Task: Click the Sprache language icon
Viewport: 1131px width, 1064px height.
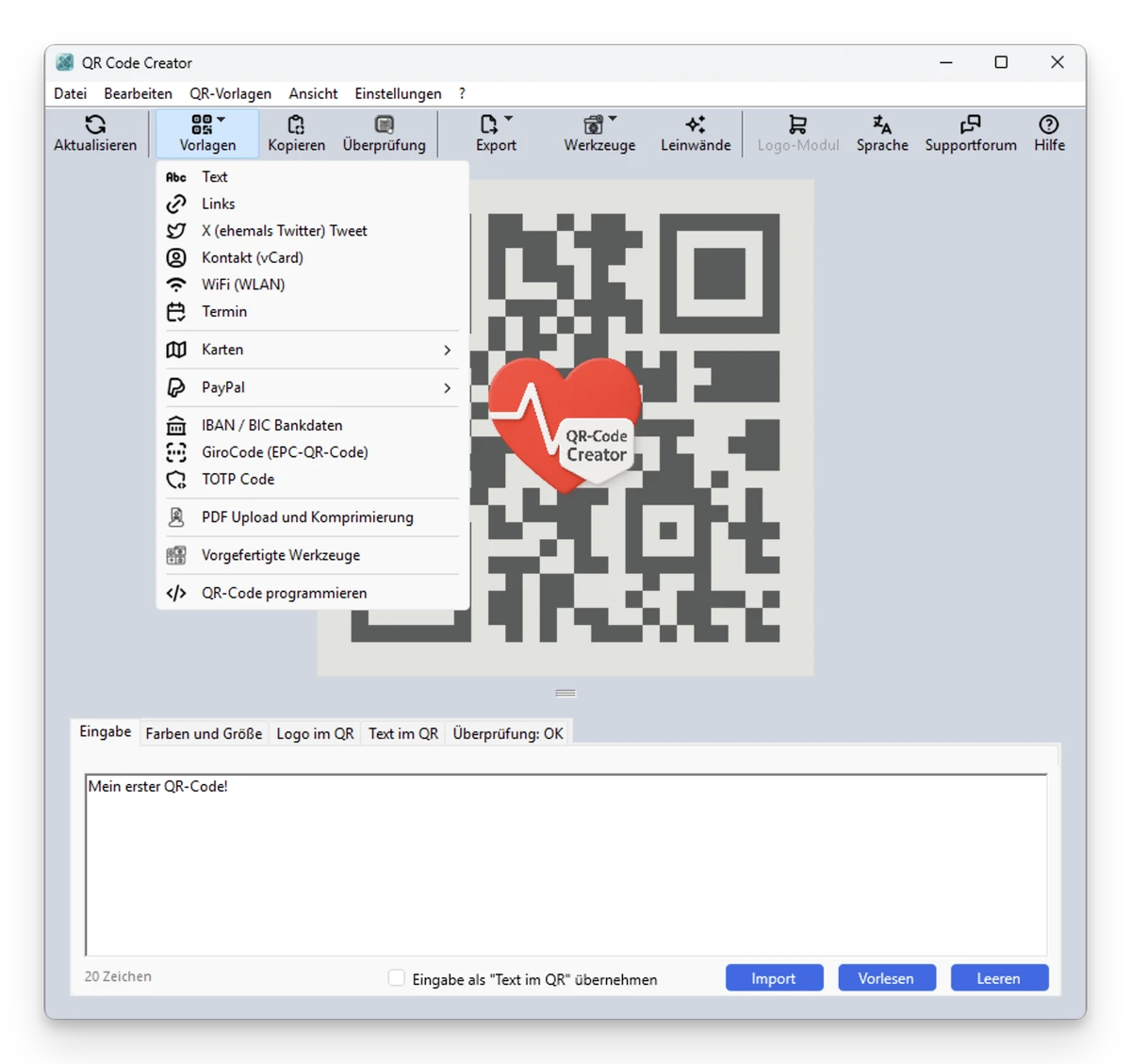Action: coord(882,124)
